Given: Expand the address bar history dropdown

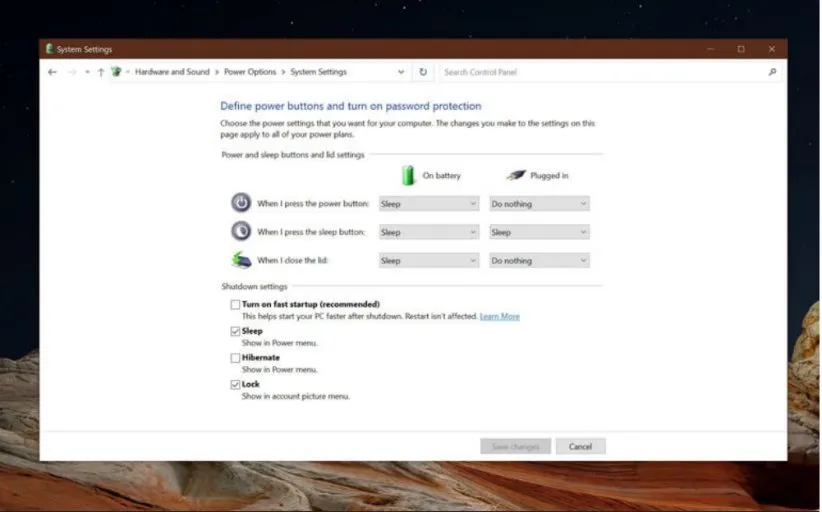Looking at the screenshot, I should click(x=401, y=72).
